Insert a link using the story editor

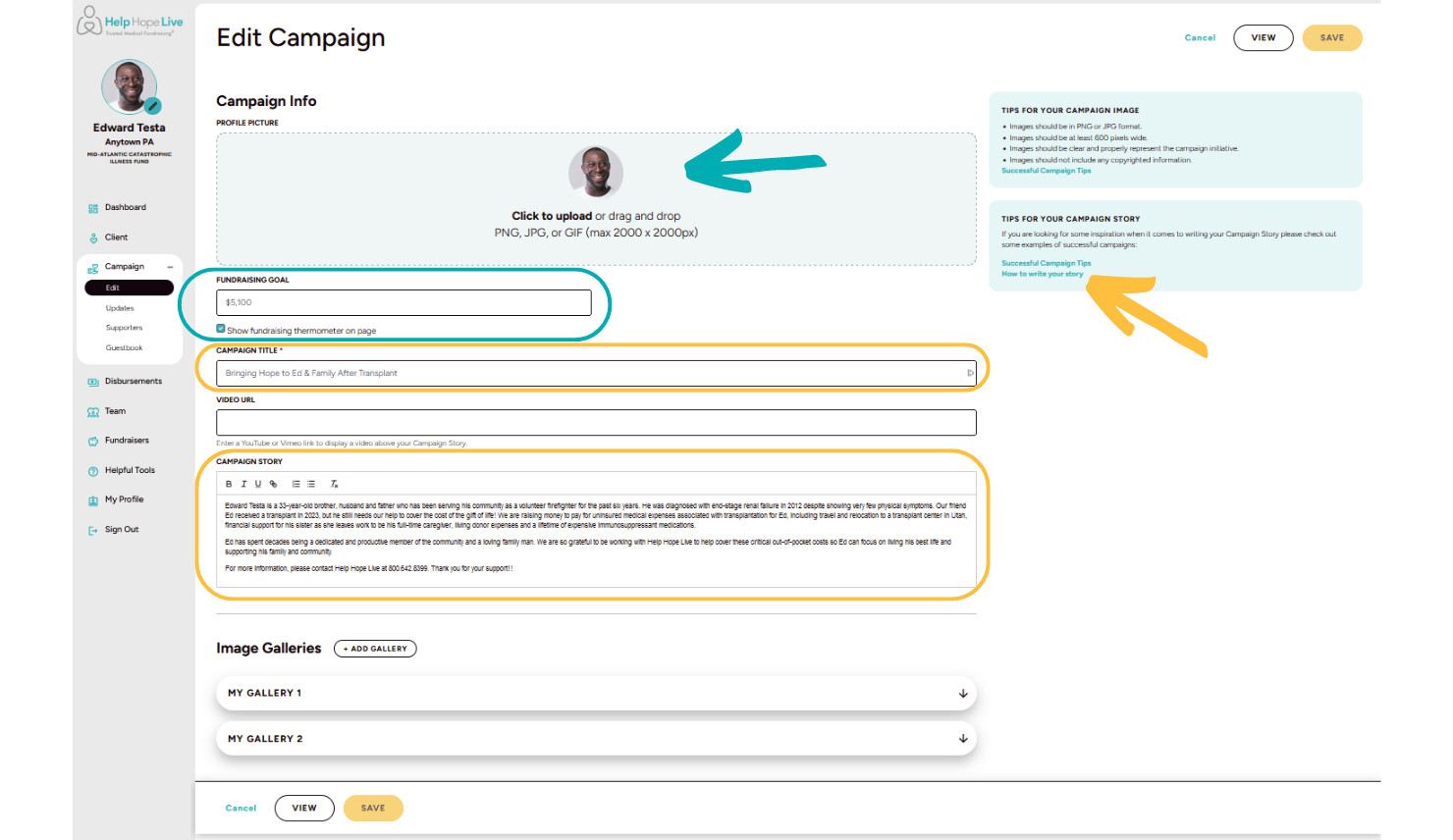pyautogui.click(x=273, y=484)
